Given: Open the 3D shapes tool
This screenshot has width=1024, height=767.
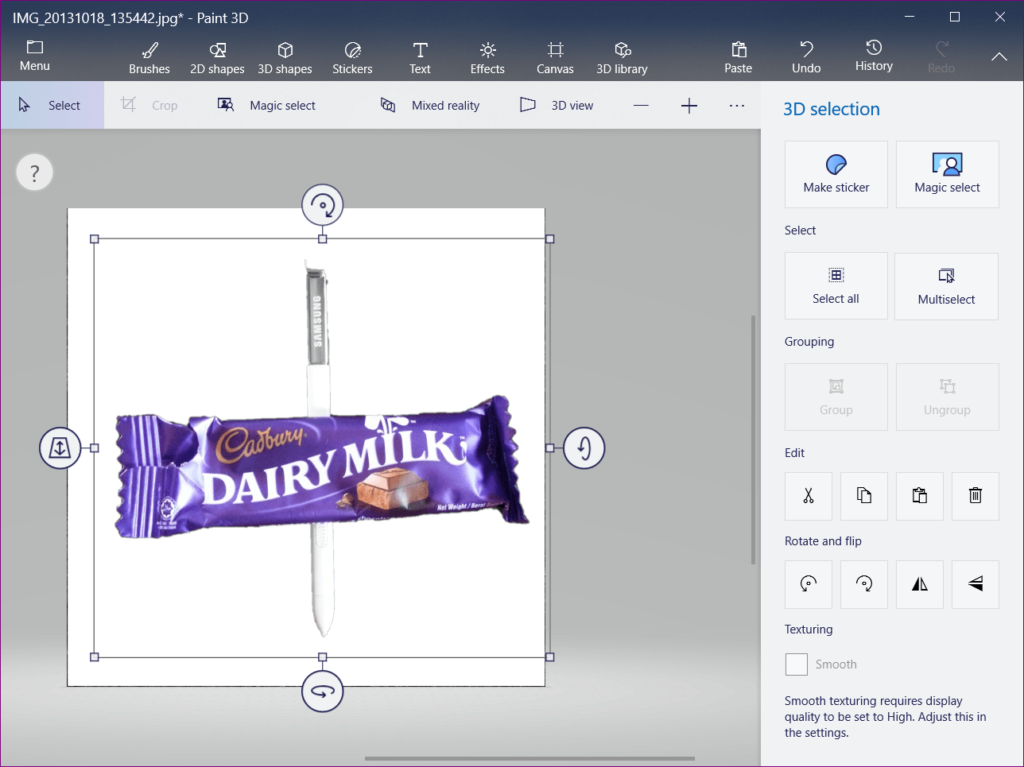Looking at the screenshot, I should (285, 58).
